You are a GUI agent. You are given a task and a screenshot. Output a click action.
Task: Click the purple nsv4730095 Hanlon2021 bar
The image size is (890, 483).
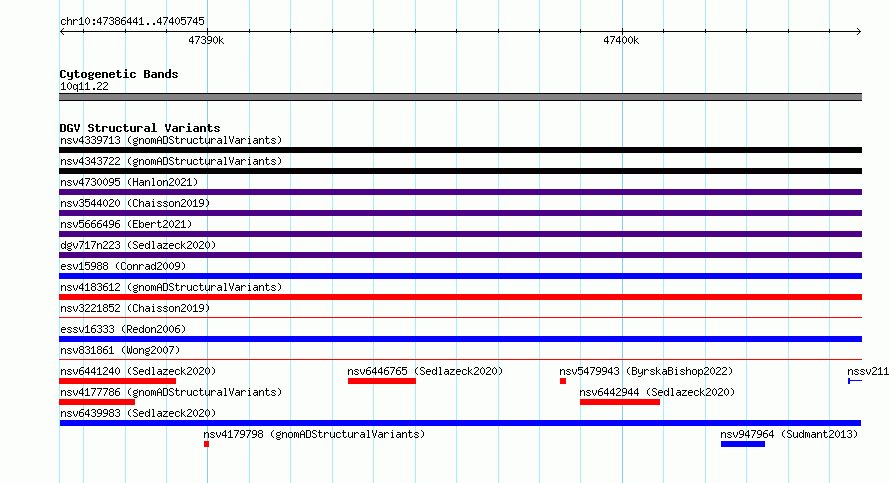click(460, 192)
